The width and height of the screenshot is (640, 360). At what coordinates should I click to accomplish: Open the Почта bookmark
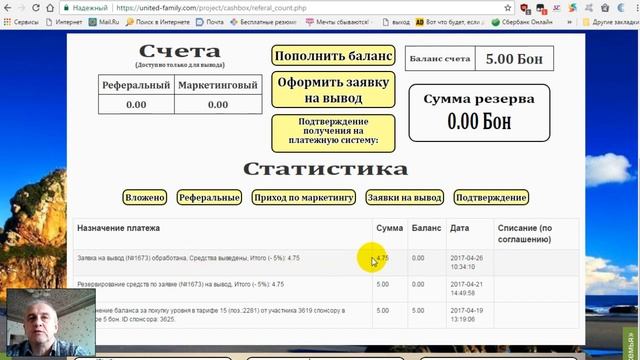[x=210, y=22]
